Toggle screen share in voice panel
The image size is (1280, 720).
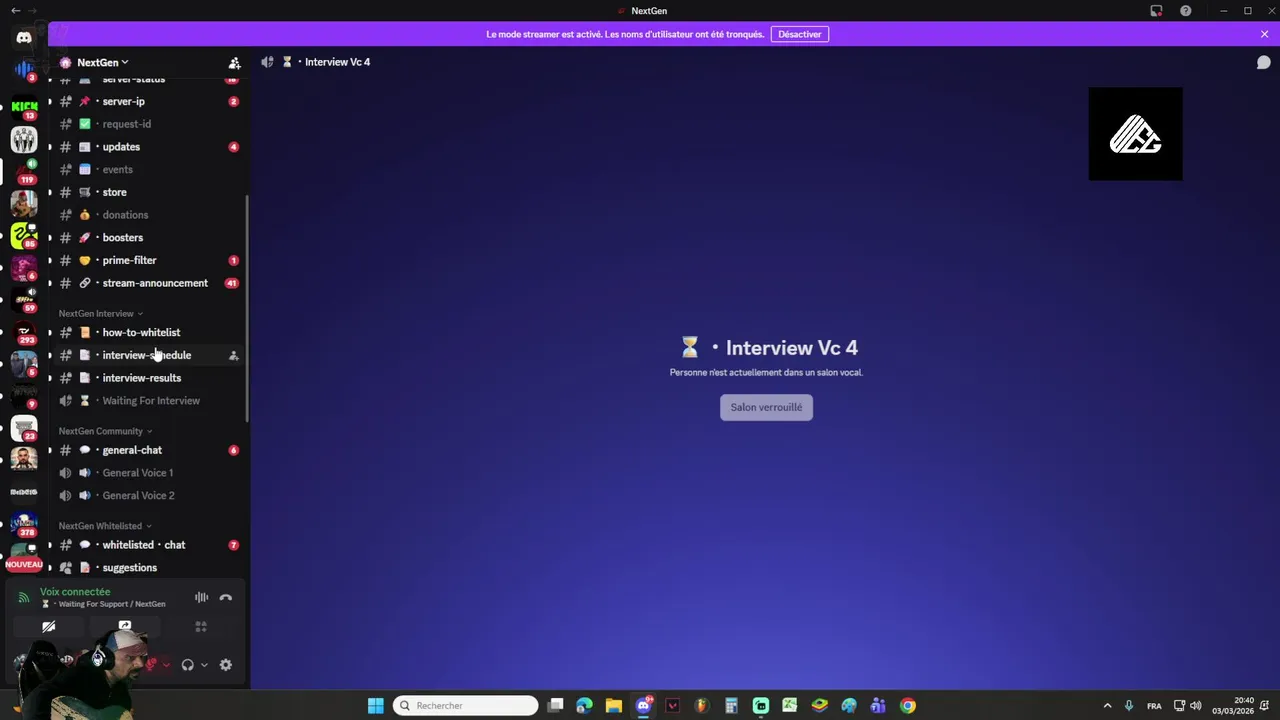click(x=125, y=627)
